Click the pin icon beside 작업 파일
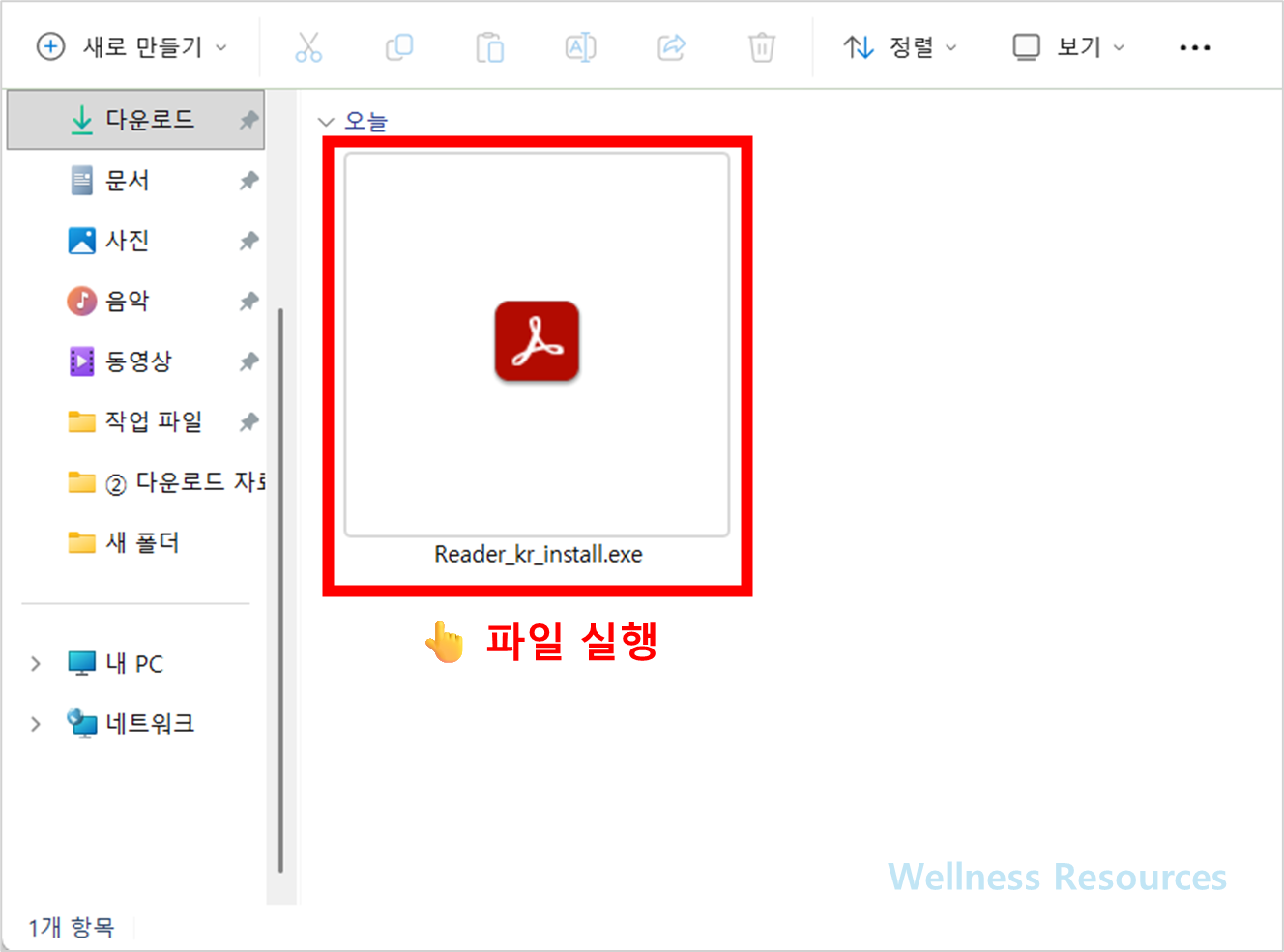Screen dimensions: 1284x952 (248, 421)
